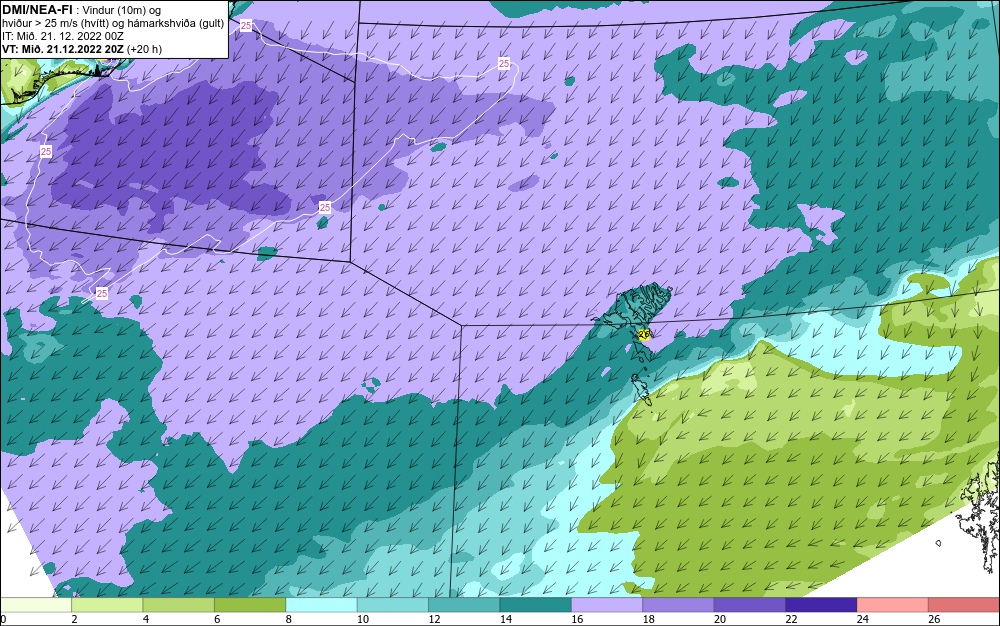Click the legend scale value 26
1000x626 pixels.
934,619
